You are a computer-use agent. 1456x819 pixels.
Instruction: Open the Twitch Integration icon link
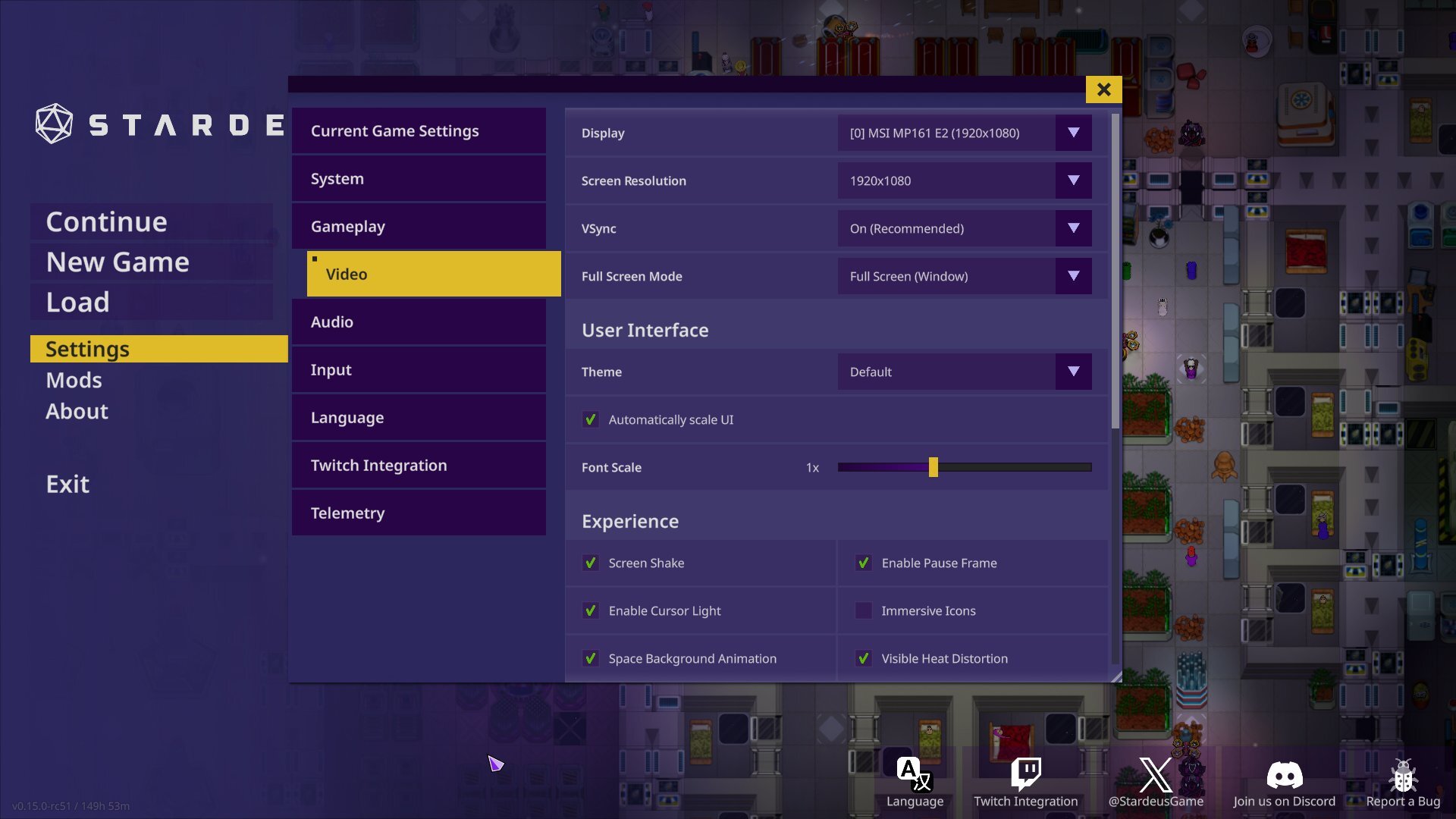[x=1025, y=774]
